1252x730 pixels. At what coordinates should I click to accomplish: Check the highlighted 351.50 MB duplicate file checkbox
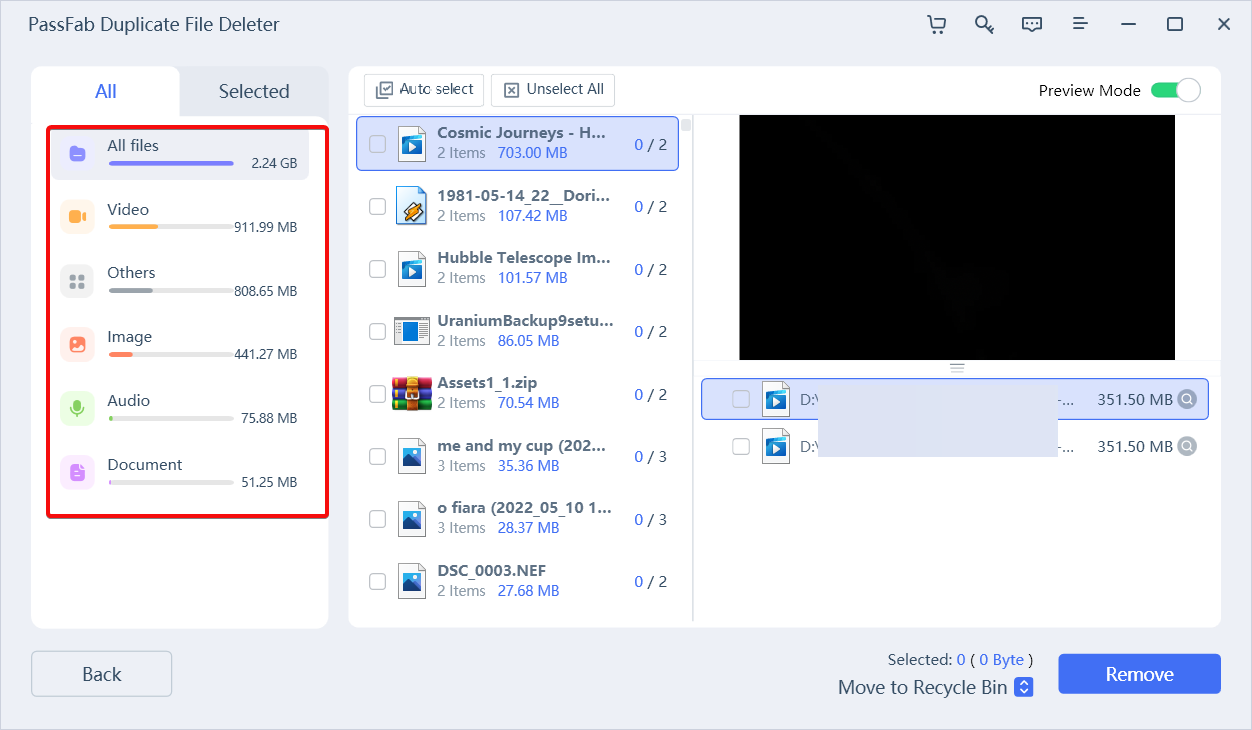coord(741,399)
